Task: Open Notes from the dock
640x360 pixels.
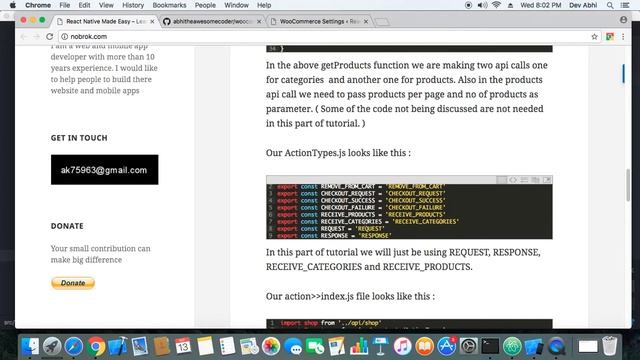Action: coord(205,347)
